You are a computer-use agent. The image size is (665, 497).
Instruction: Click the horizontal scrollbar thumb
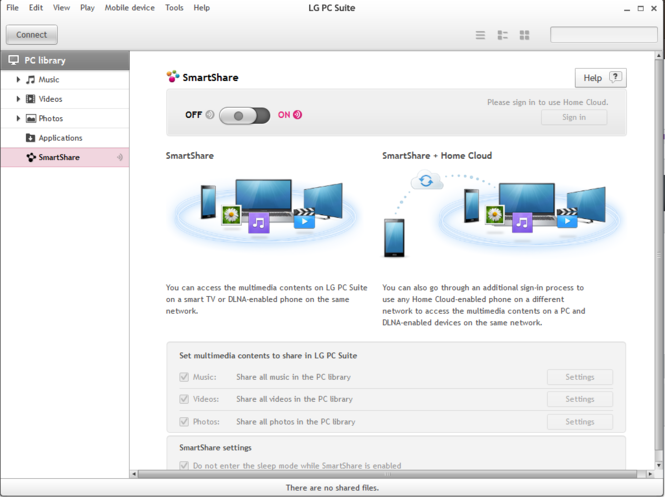point(387,474)
